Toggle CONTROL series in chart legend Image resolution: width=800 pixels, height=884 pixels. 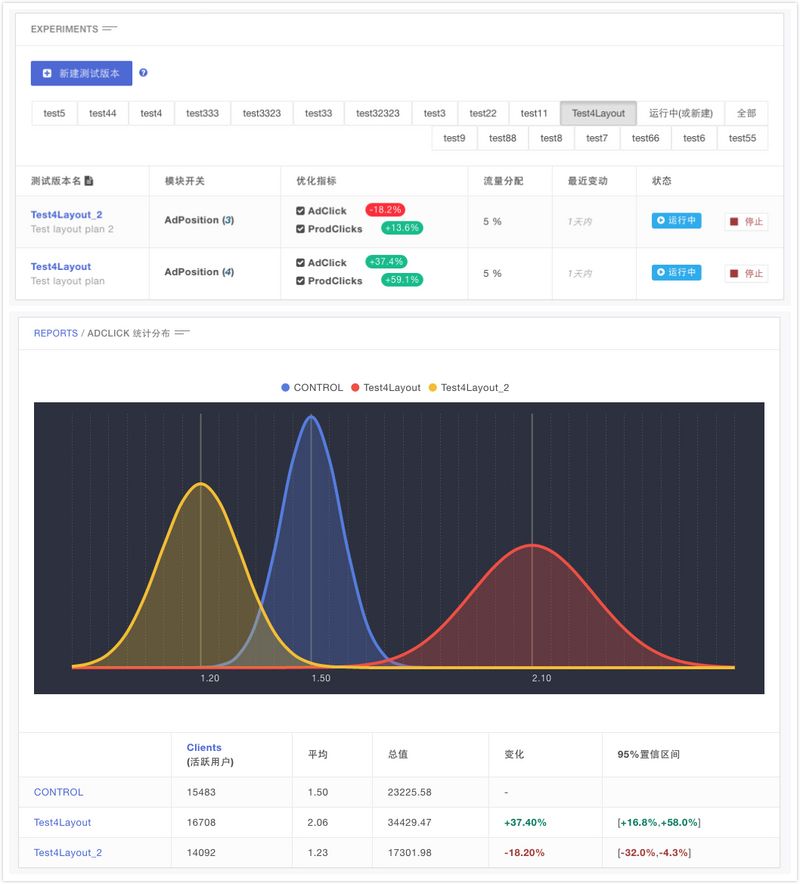(x=312, y=388)
